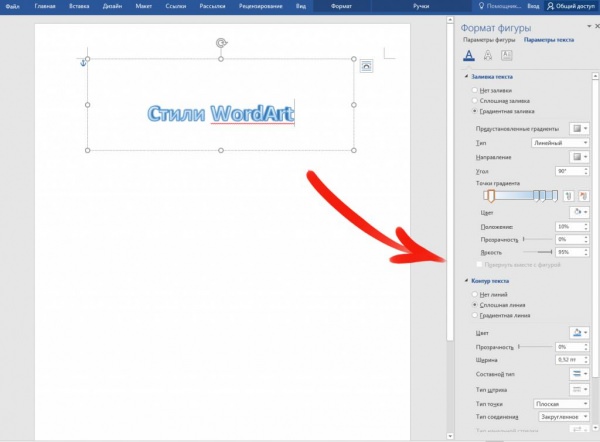Click the Общий доступ share button

(x=571, y=6)
